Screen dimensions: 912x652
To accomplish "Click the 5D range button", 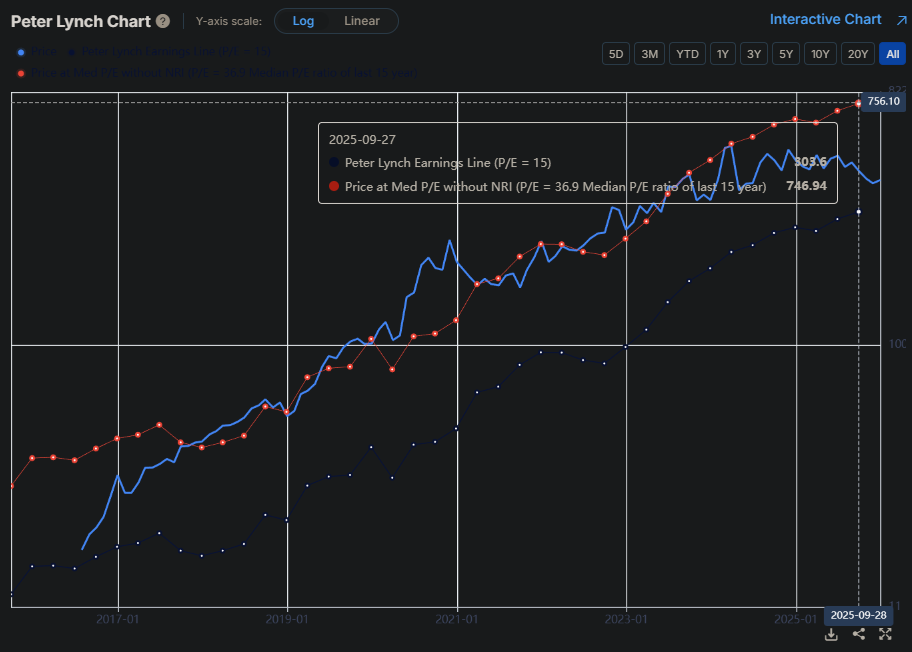I will pos(616,53).
